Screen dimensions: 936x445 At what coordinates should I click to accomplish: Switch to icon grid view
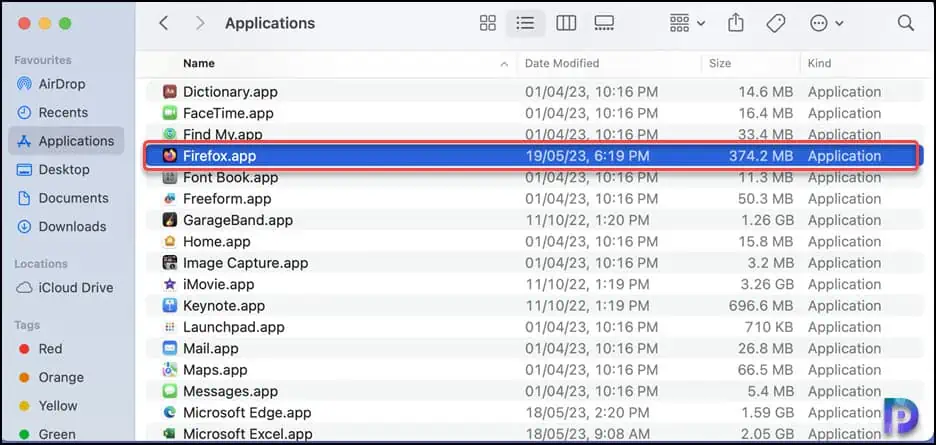pos(488,23)
